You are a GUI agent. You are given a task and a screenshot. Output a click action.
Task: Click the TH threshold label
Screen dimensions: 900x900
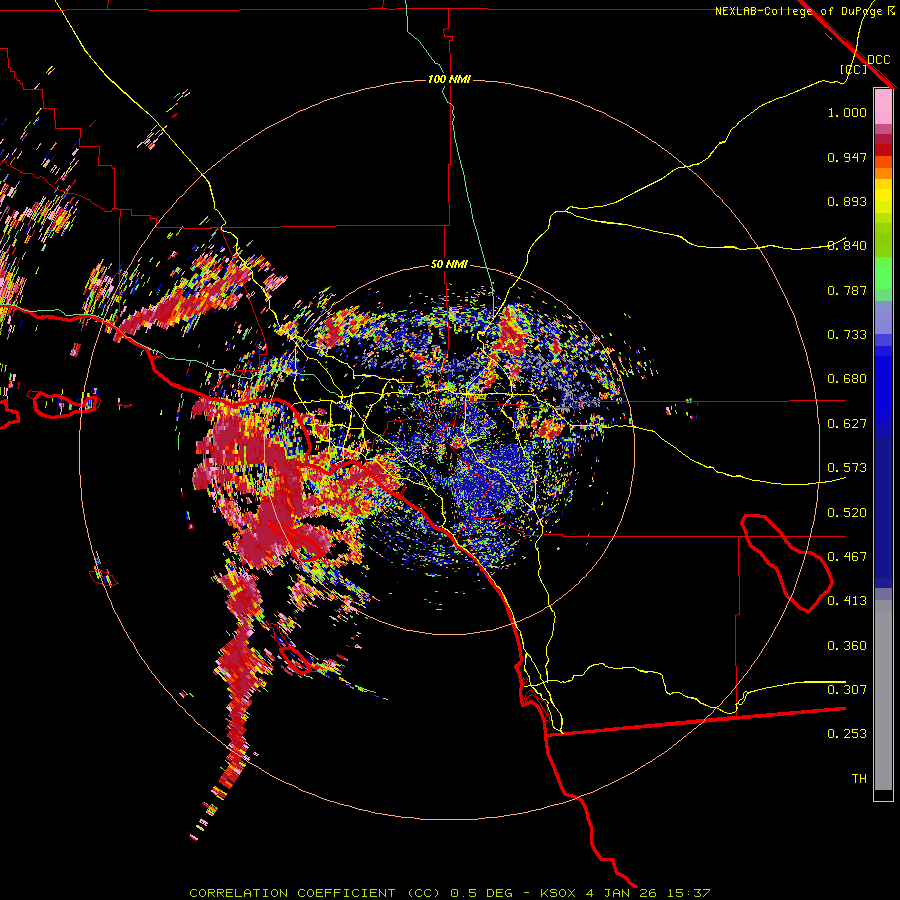[859, 779]
